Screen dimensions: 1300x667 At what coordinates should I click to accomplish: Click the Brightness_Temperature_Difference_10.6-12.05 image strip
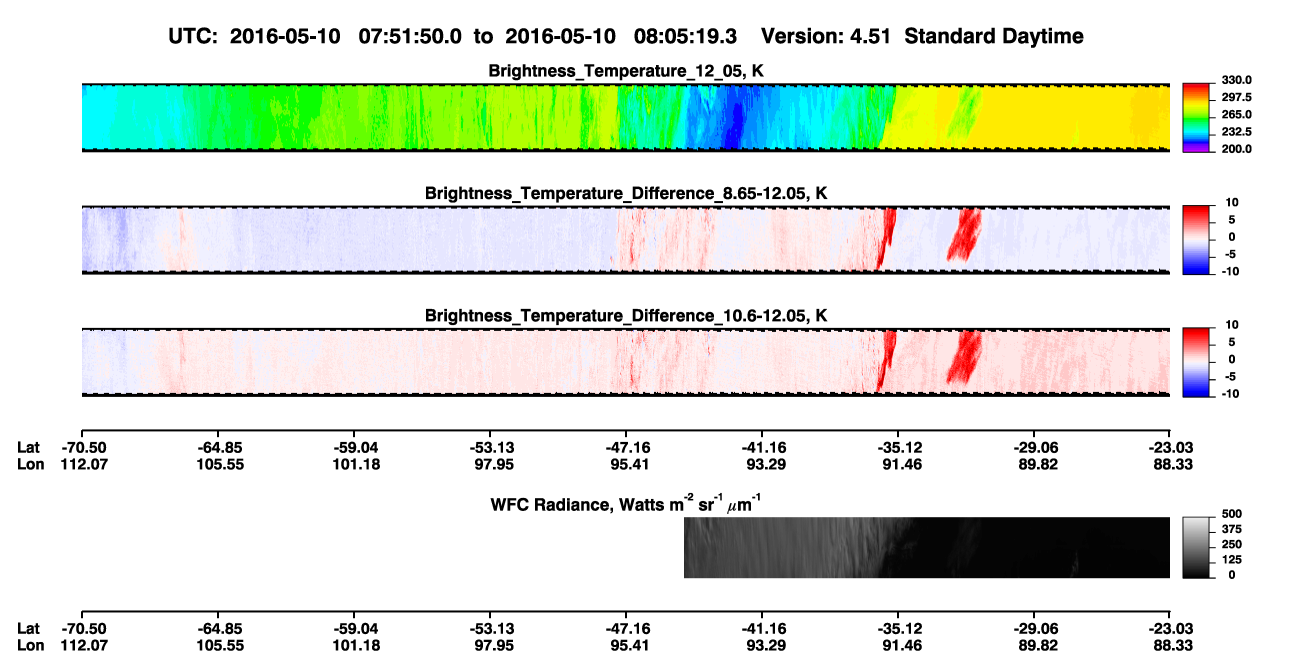coord(625,362)
